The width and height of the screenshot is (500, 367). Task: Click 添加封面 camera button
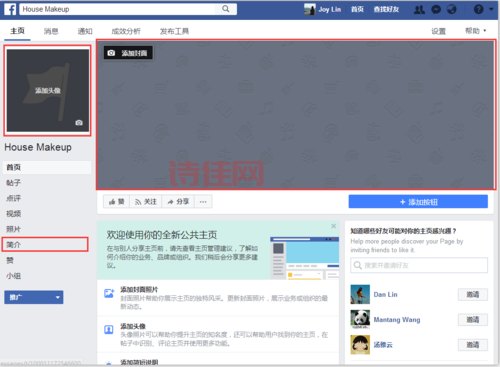click(x=128, y=53)
